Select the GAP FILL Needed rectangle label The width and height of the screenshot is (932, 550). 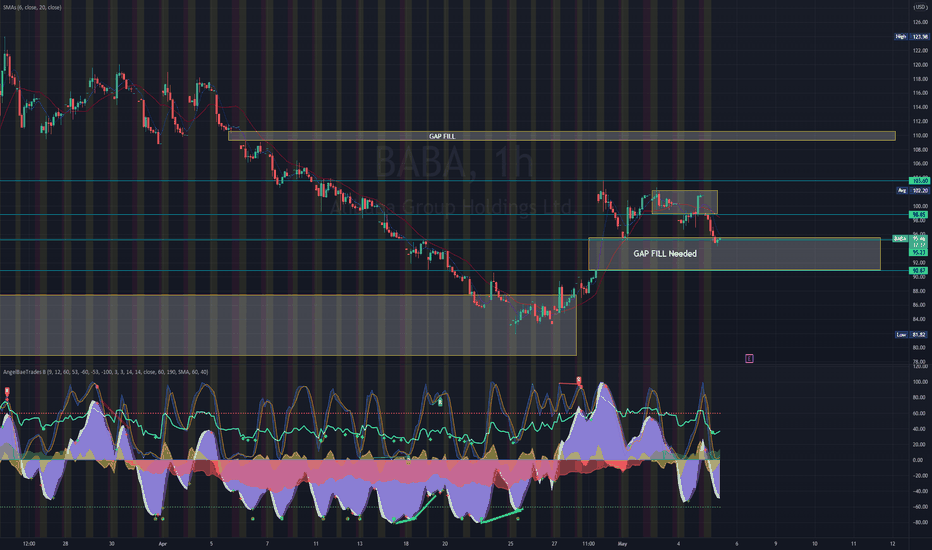click(665, 253)
